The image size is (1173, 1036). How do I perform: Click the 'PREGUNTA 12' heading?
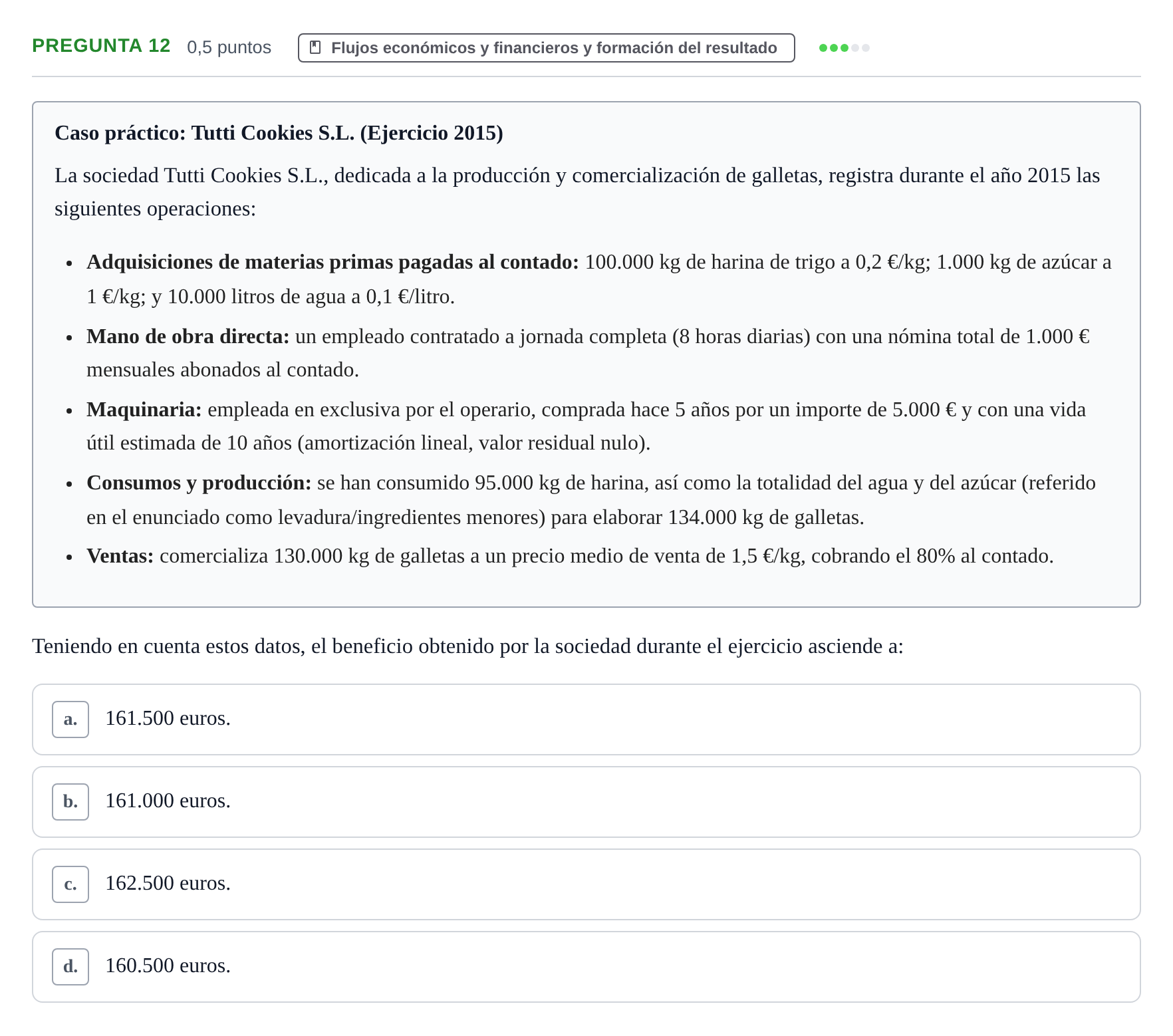pos(101,46)
